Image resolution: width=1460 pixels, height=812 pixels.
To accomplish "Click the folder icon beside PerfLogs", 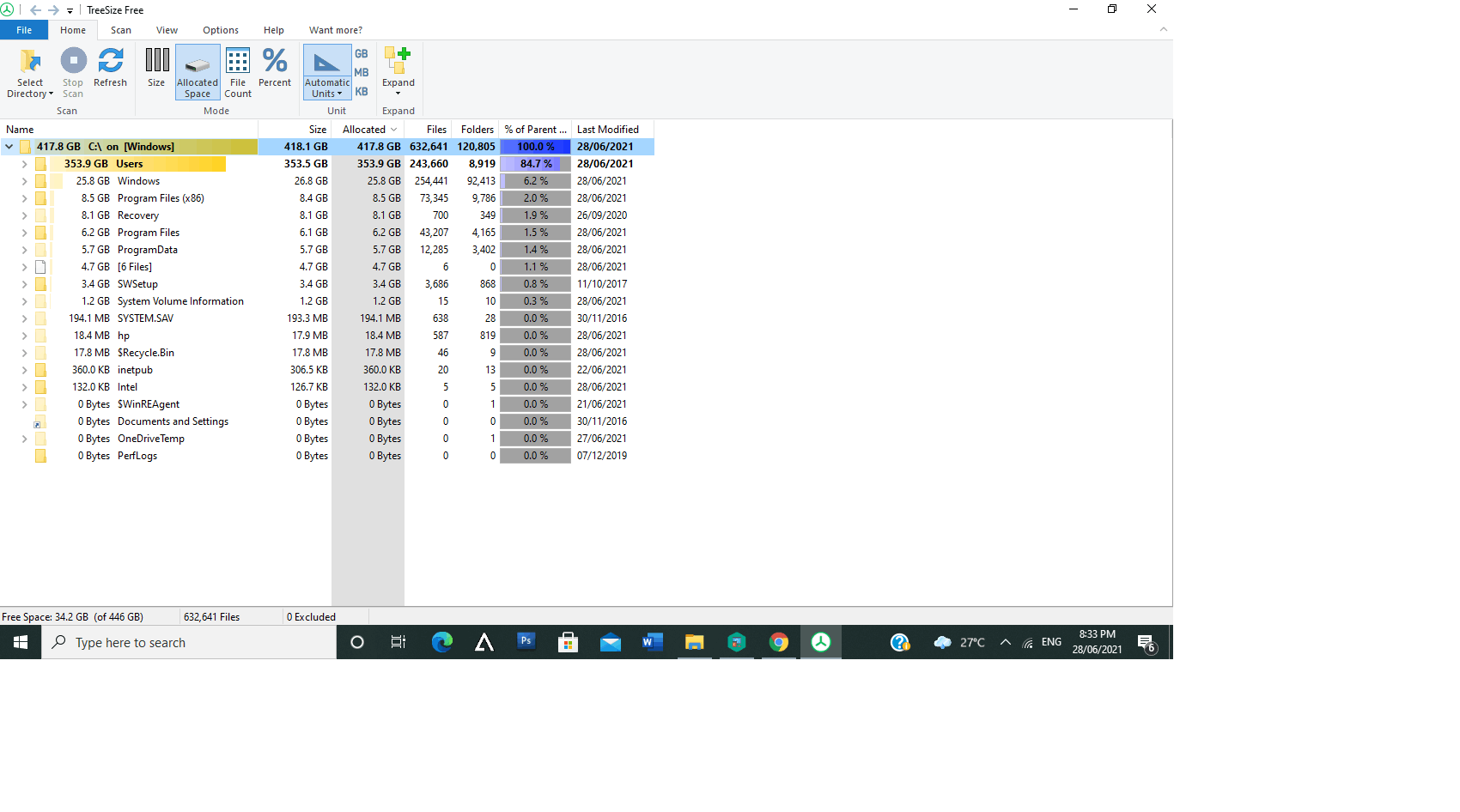I will tap(40, 456).
